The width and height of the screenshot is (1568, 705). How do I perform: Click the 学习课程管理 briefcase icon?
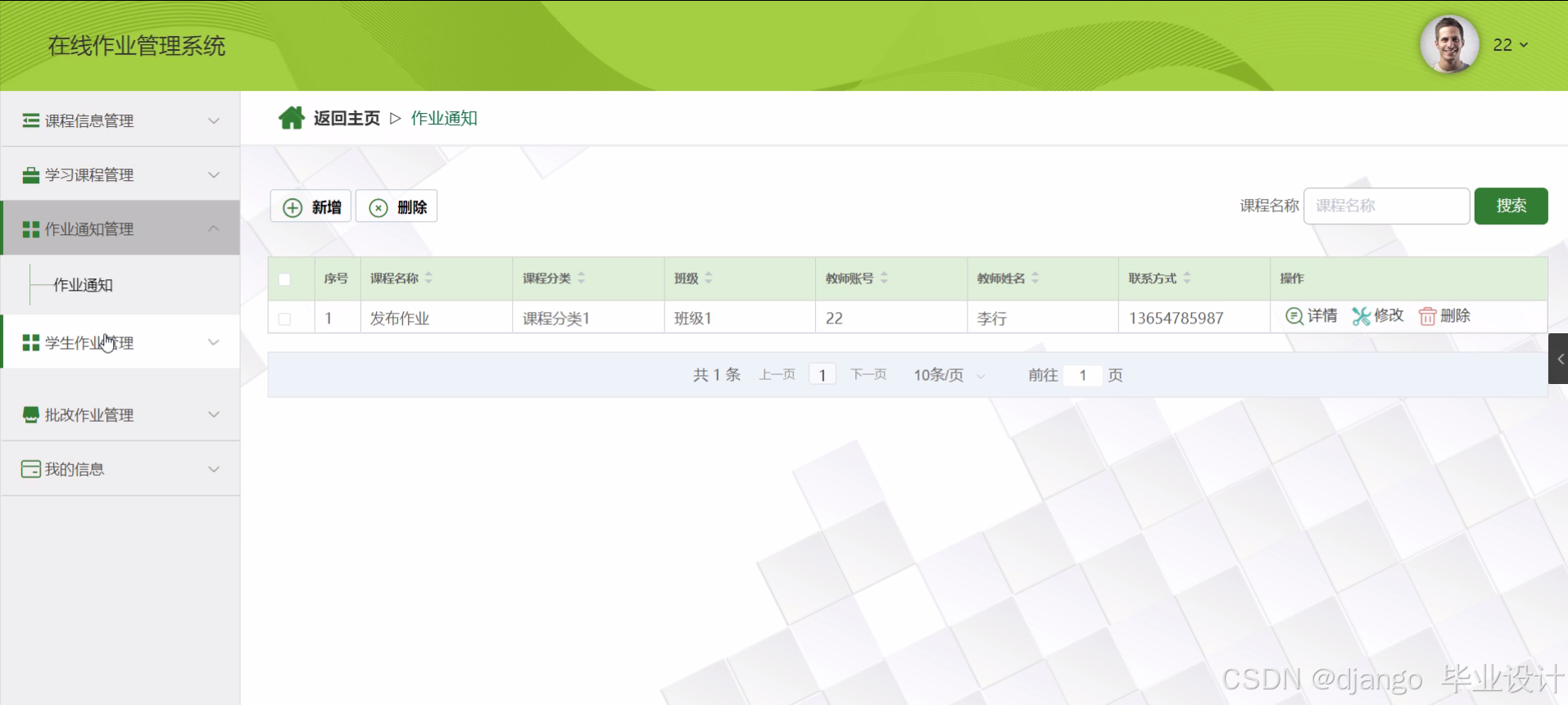(x=31, y=175)
